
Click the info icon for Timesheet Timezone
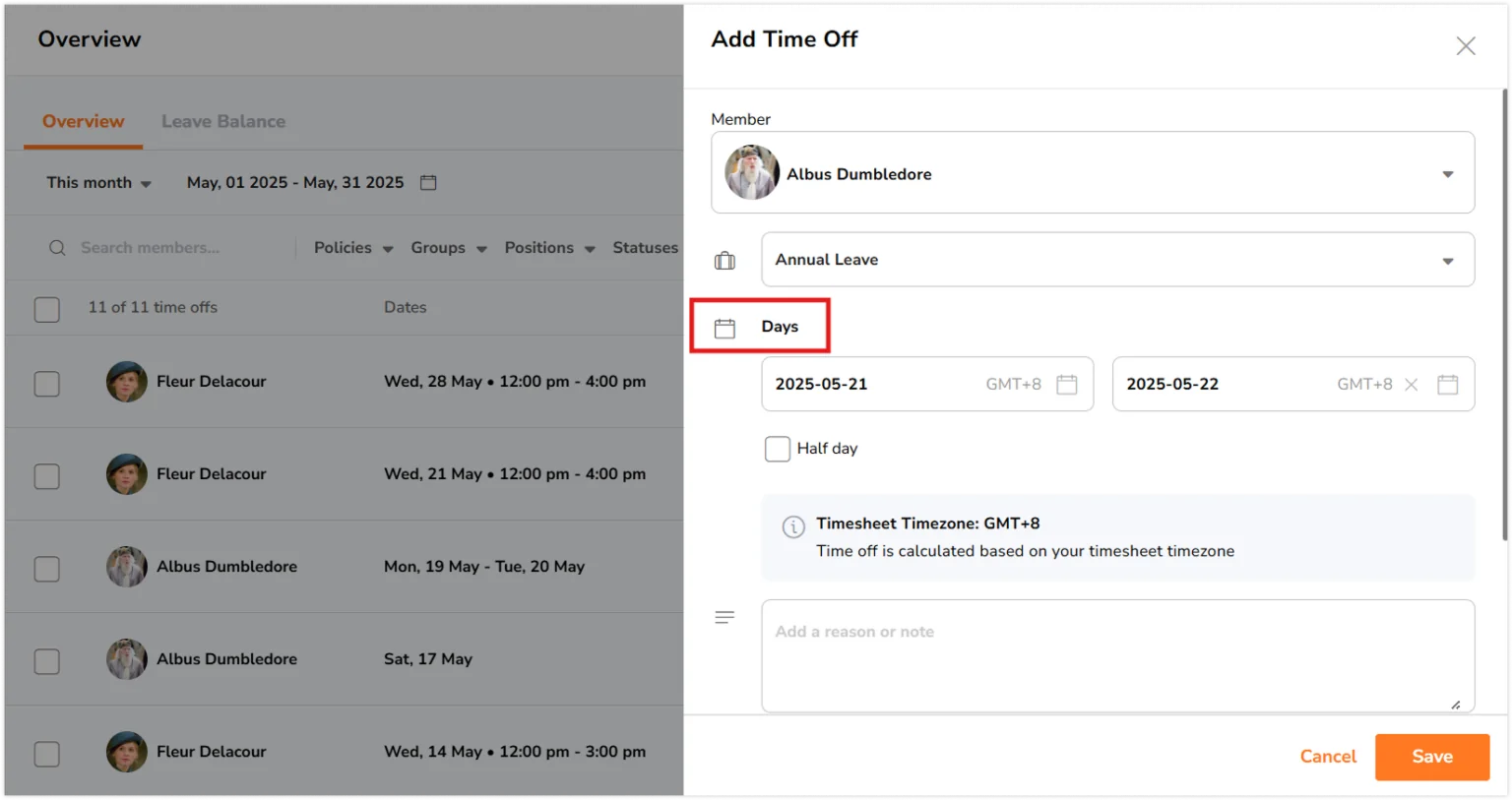pos(792,526)
